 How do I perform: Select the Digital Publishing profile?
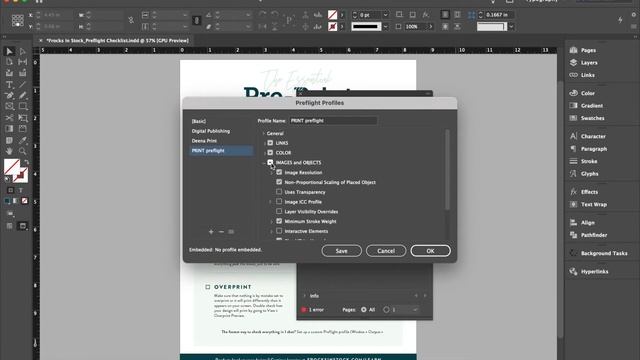(211, 131)
